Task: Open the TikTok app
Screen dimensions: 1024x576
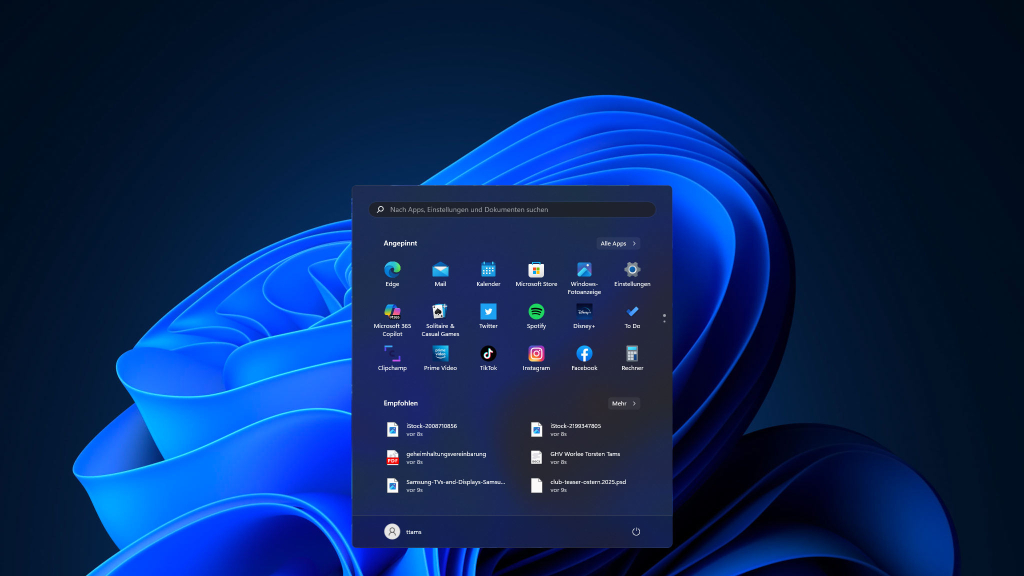Action: 488,358
